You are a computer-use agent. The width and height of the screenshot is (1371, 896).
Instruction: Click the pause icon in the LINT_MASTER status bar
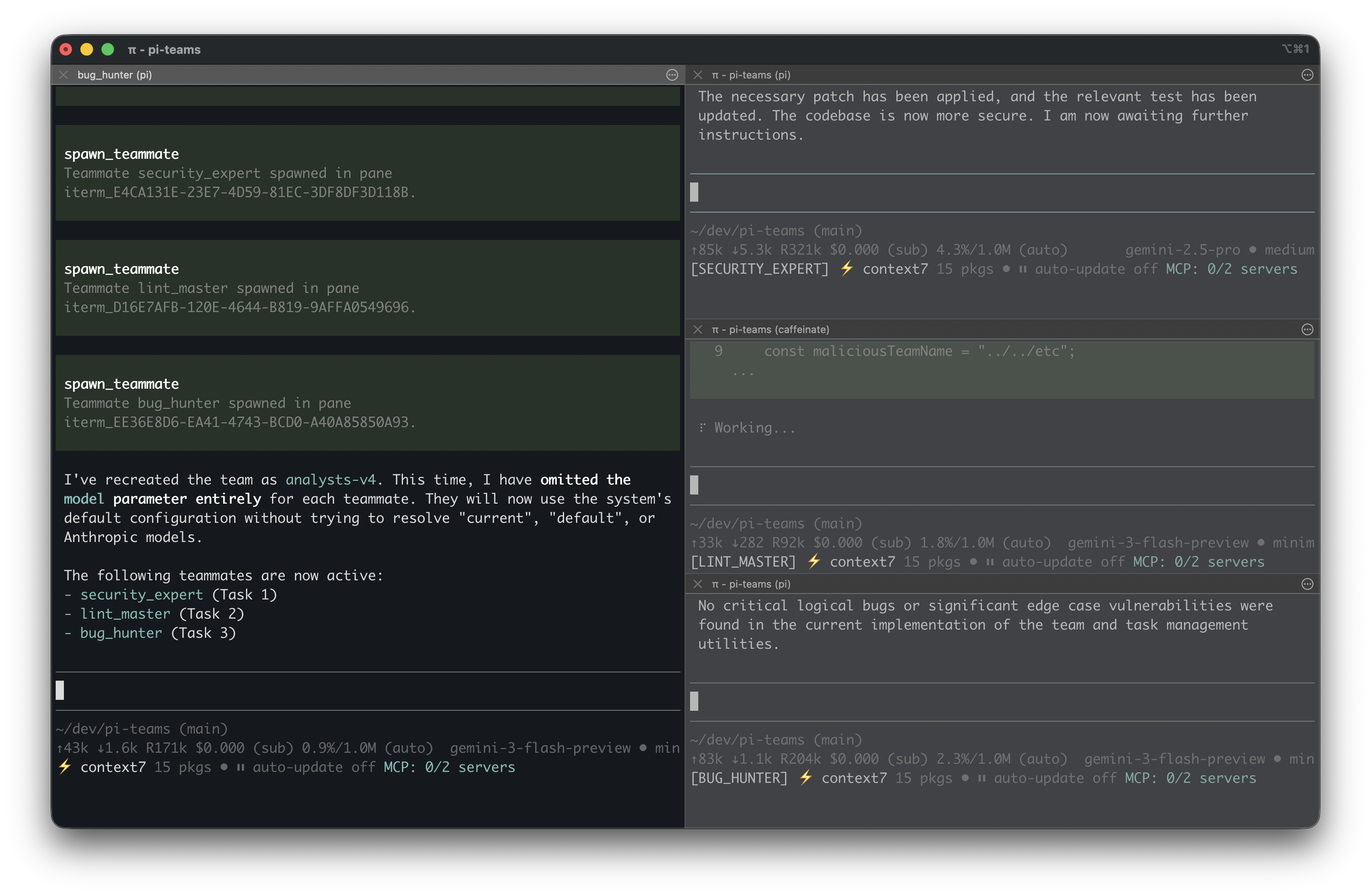pyautogui.click(x=989, y=562)
